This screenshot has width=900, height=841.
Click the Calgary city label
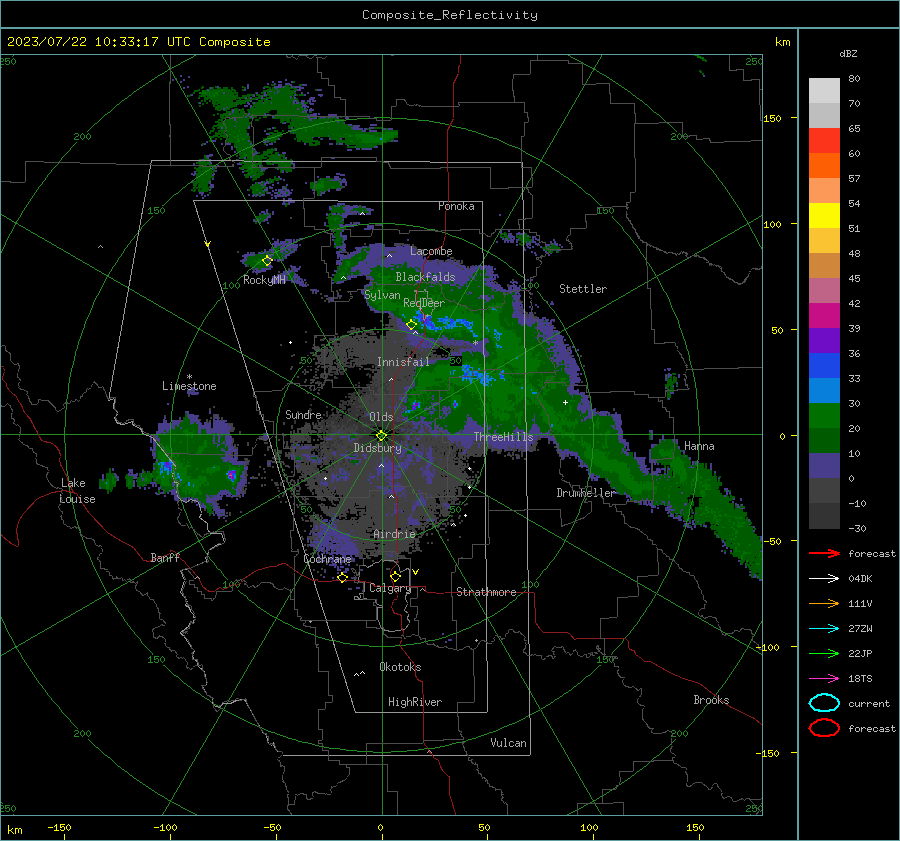coord(390,588)
